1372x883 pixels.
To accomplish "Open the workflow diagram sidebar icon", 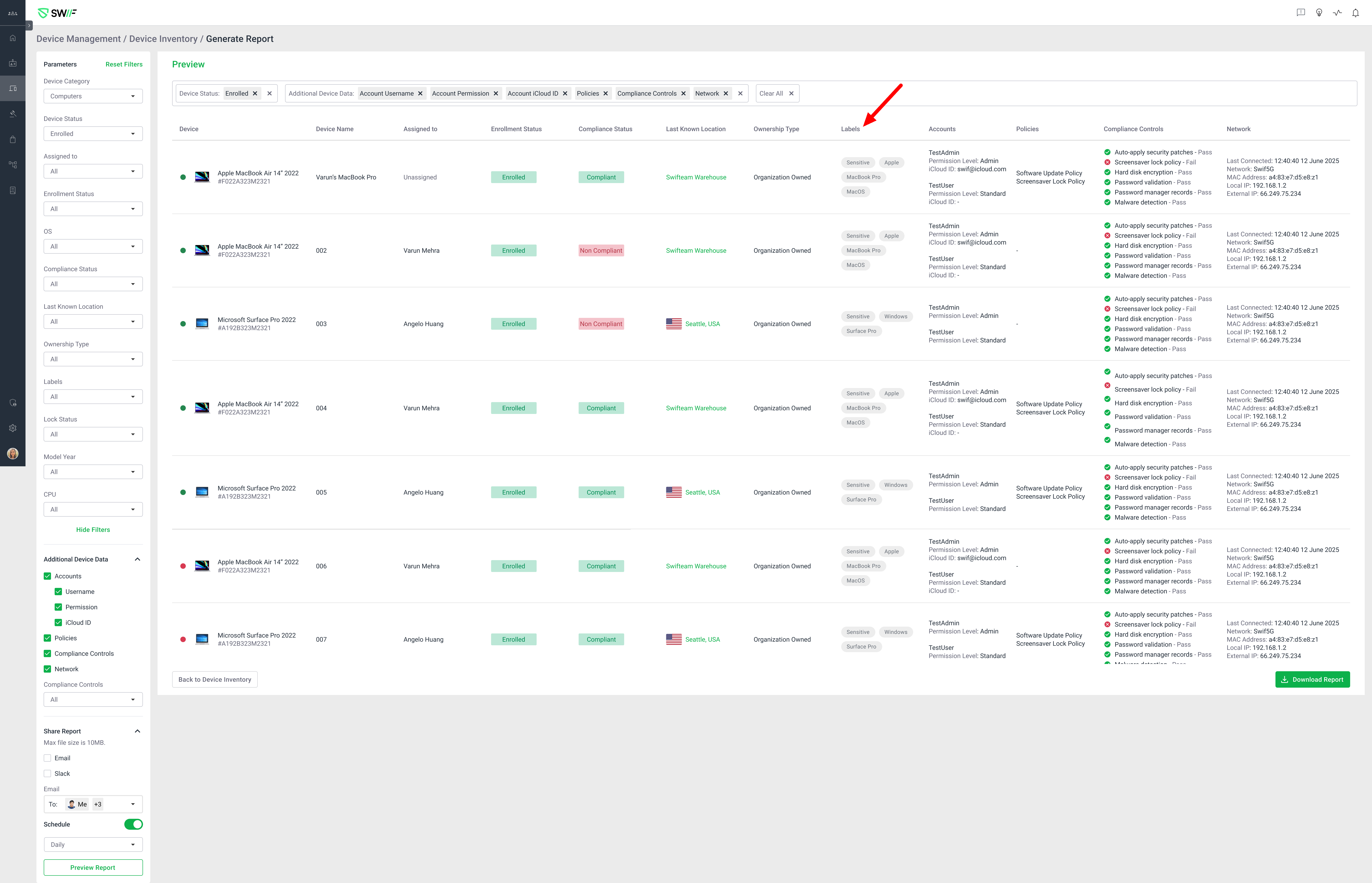I will [x=13, y=165].
